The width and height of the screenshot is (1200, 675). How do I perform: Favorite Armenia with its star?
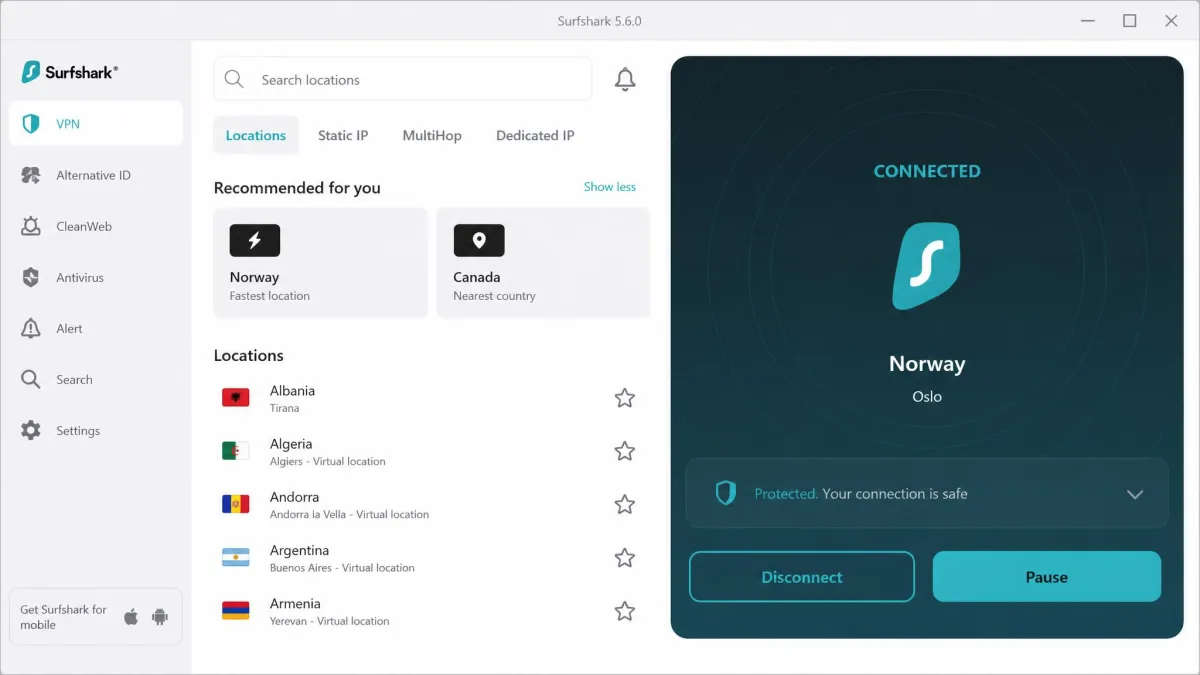(x=625, y=610)
